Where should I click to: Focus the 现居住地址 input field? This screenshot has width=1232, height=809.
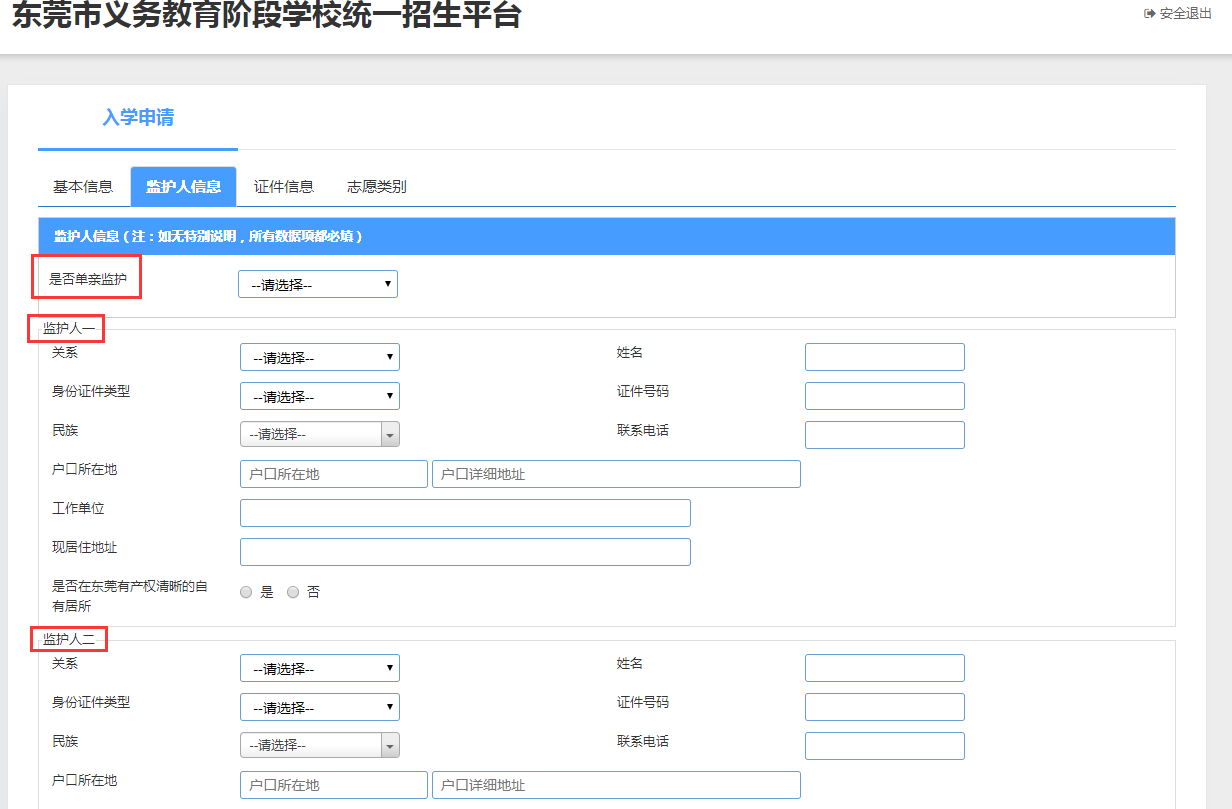pyautogui.click(x=465, y=552)
